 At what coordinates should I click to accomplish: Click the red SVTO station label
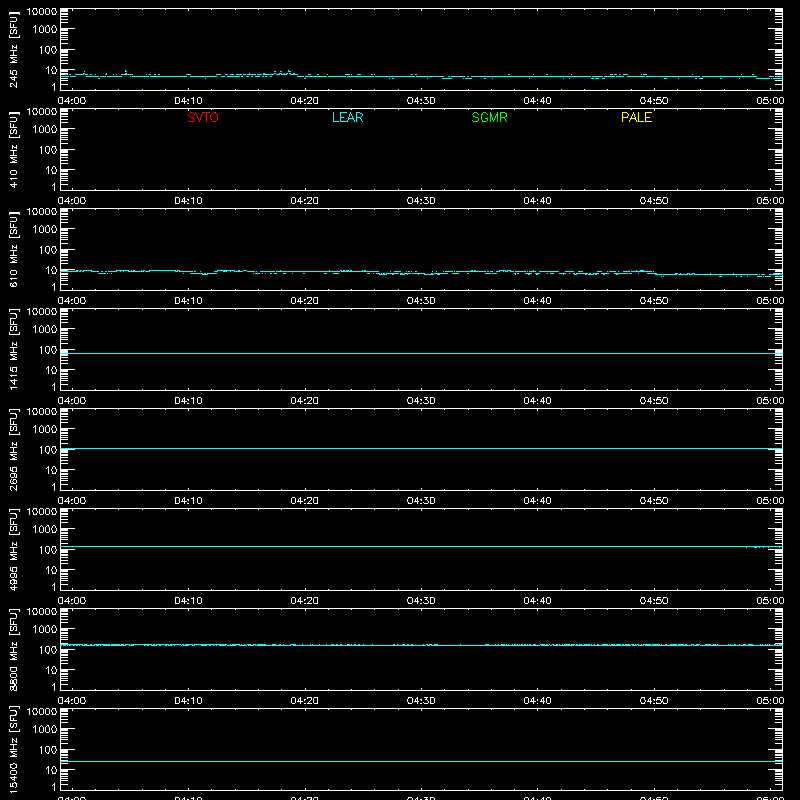coord(203,117)
